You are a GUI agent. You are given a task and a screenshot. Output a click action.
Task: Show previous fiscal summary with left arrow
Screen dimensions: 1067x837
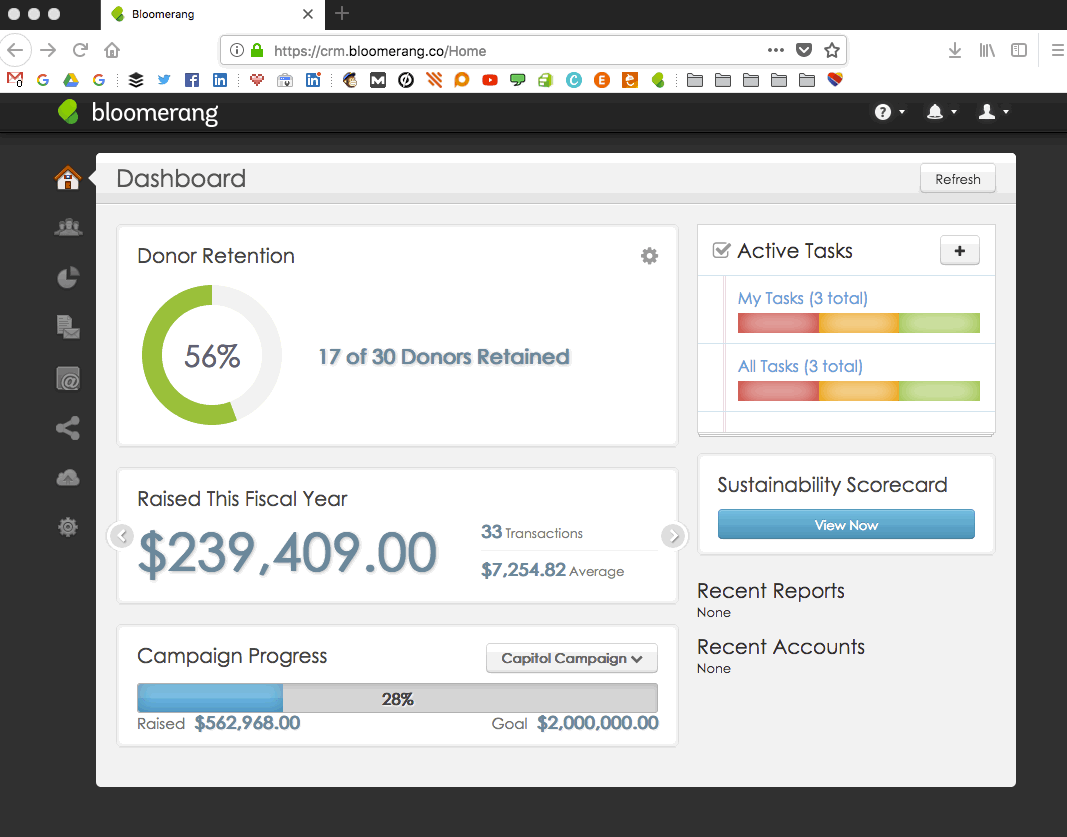(122, 536)
